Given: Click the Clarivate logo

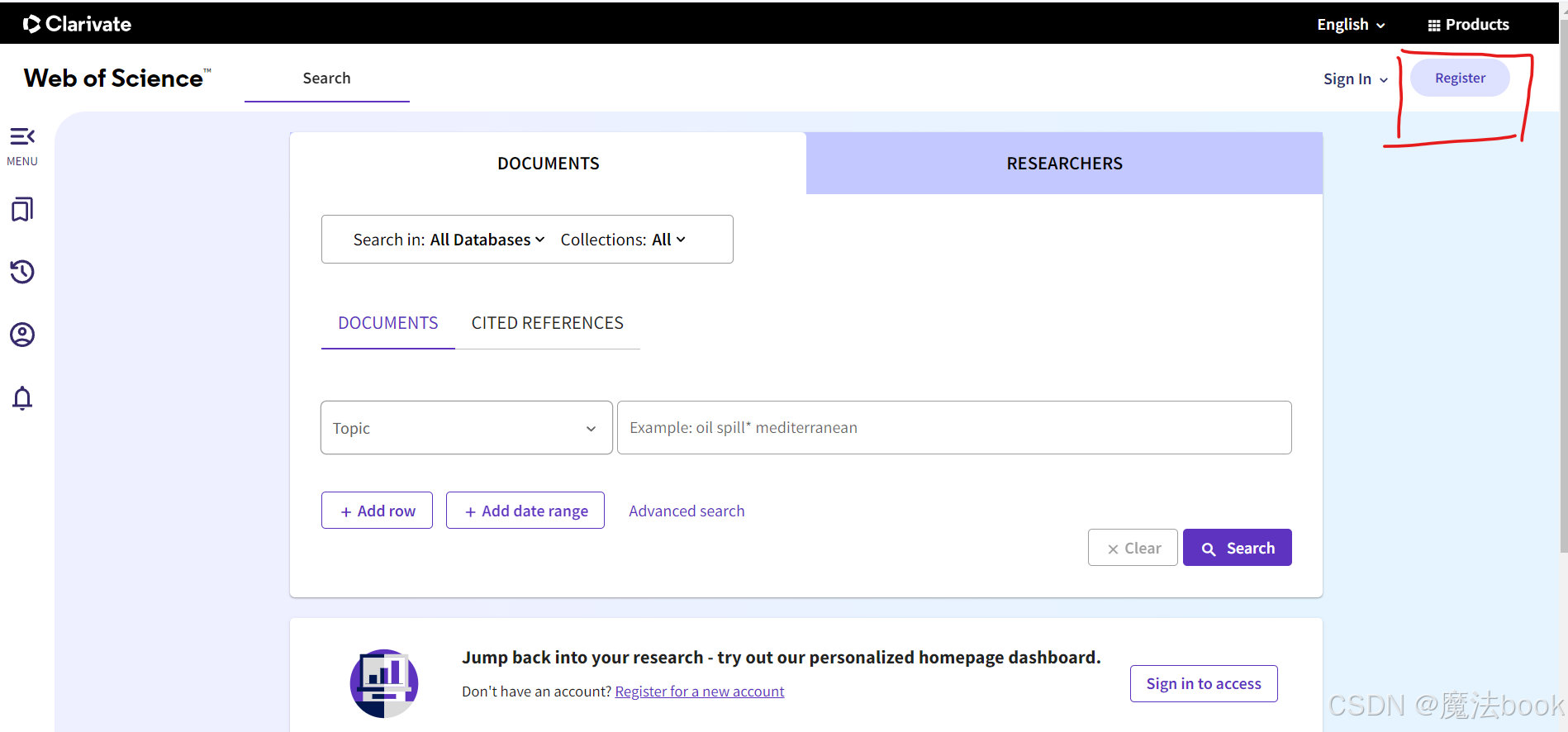Looking at the screenshot, I should coord(78,24).
